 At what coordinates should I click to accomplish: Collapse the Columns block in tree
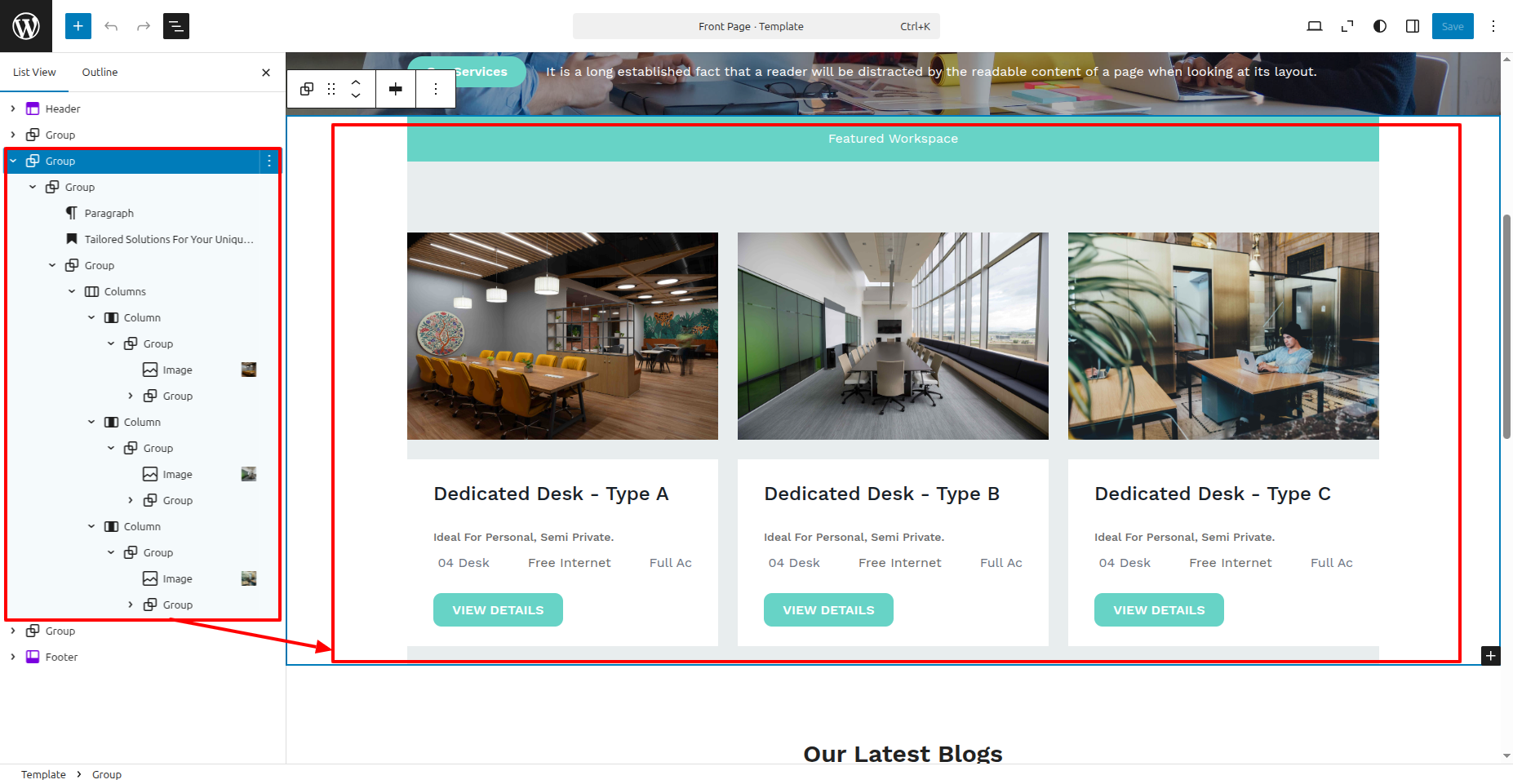click(72, 291)
